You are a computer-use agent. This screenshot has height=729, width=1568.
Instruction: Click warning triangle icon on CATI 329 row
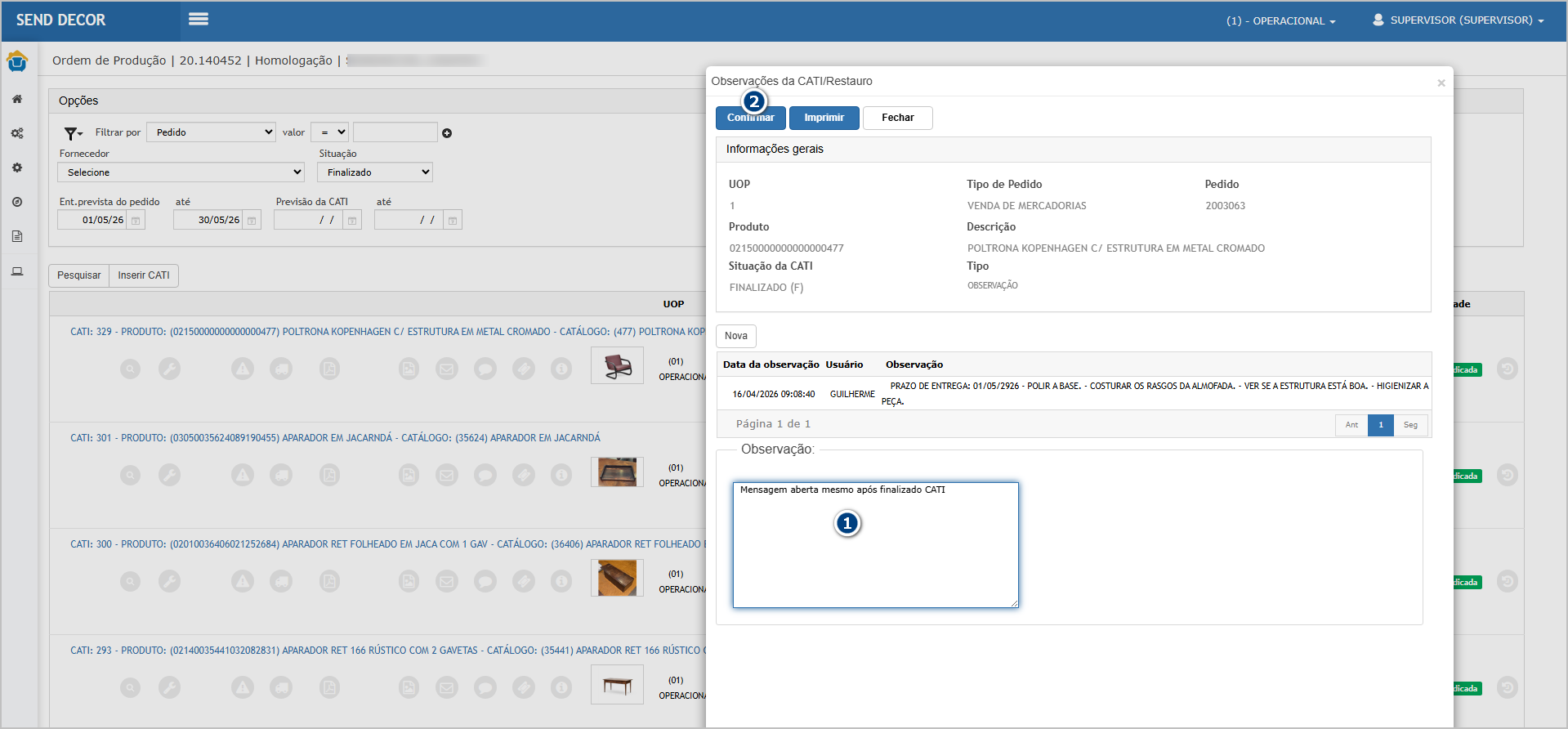(x=243, y=369)
